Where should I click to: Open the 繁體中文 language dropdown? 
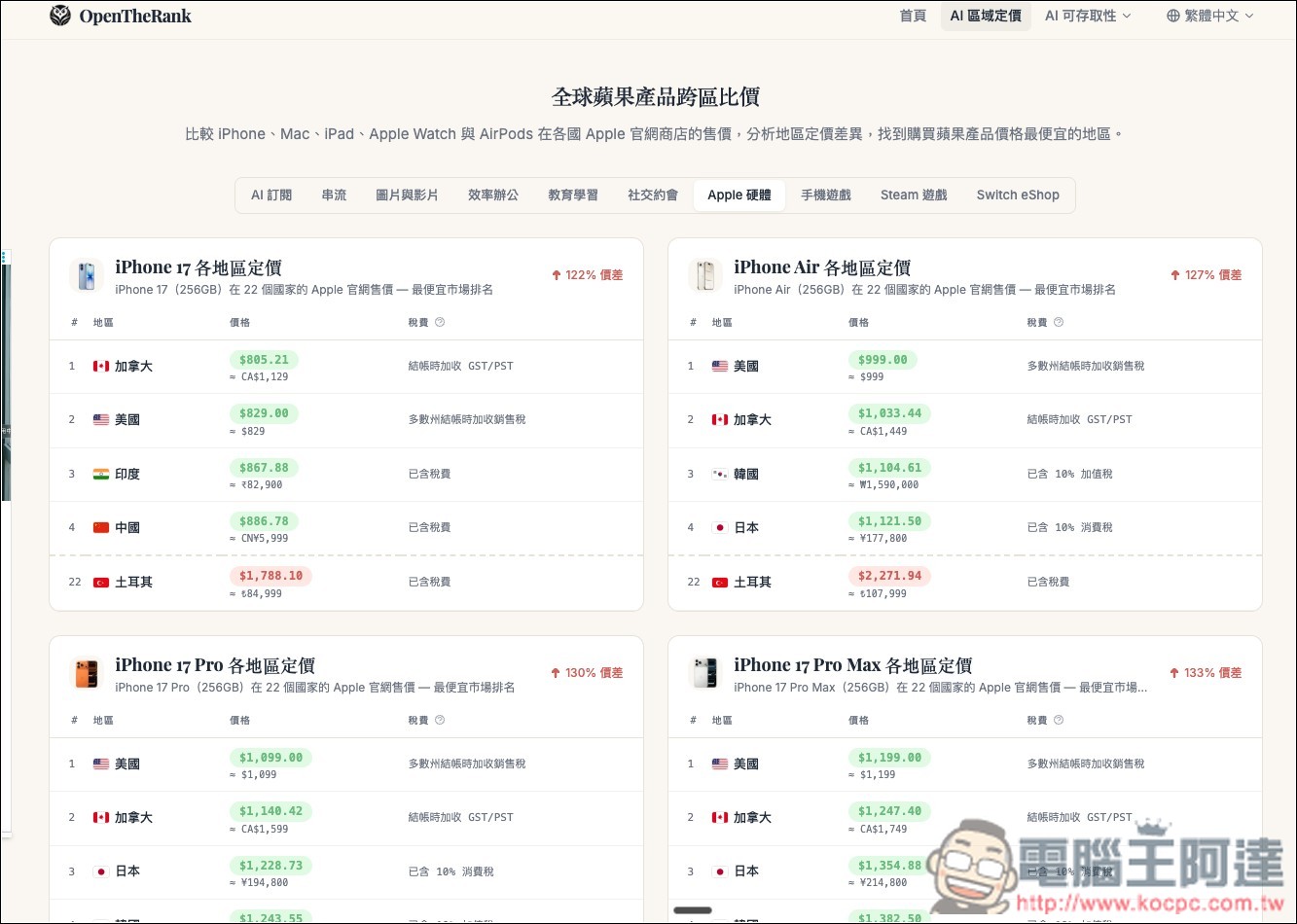click(1210, 16)
